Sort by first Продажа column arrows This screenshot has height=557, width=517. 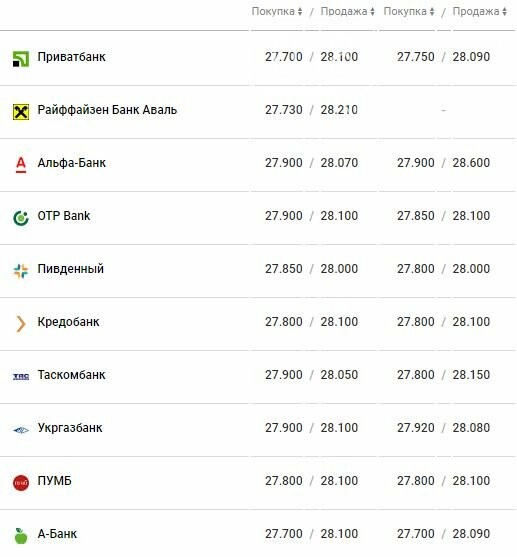[x=372, y=12]
